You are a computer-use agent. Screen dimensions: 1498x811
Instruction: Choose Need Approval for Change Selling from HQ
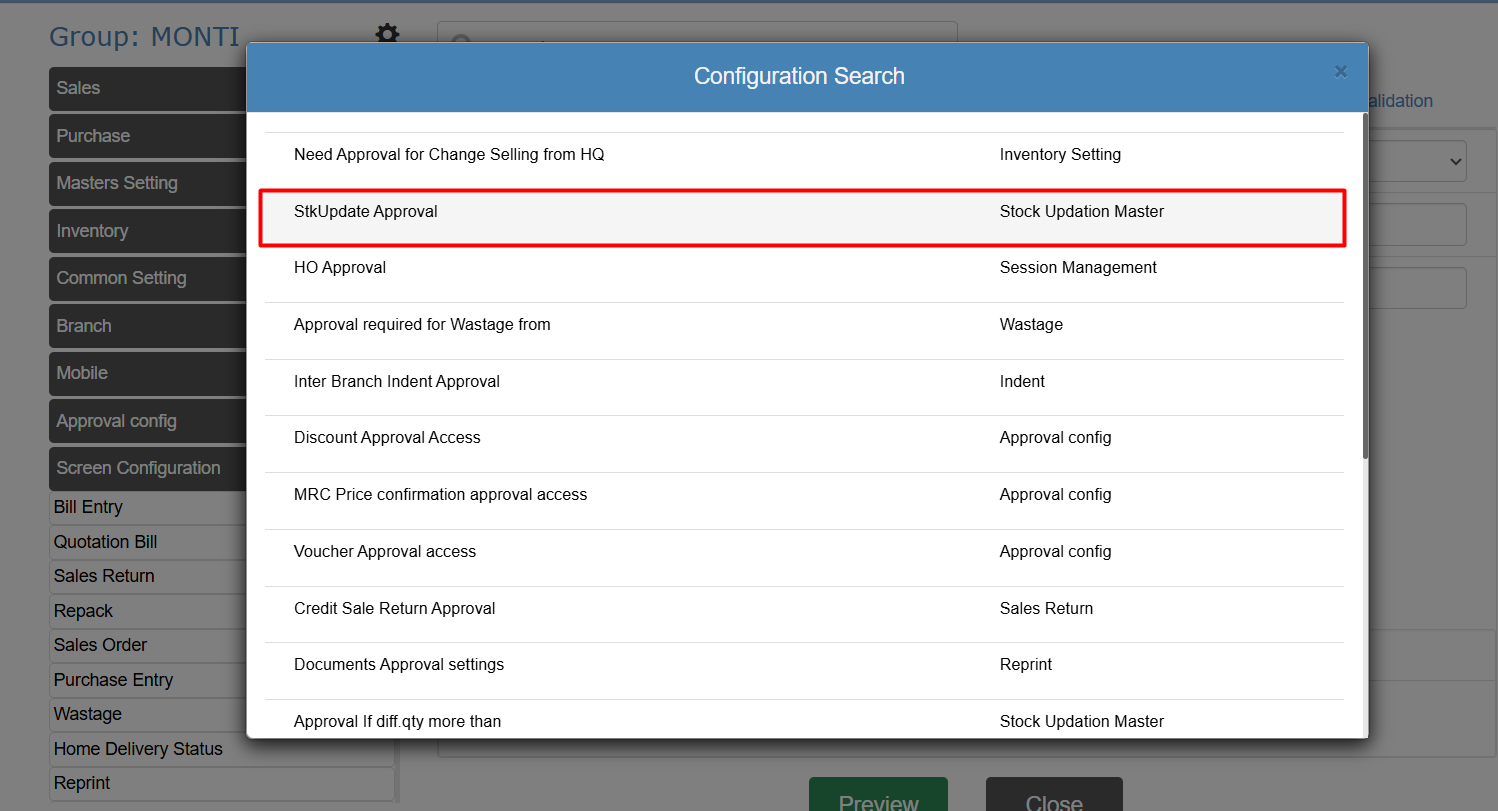click(x=449, y=155)
